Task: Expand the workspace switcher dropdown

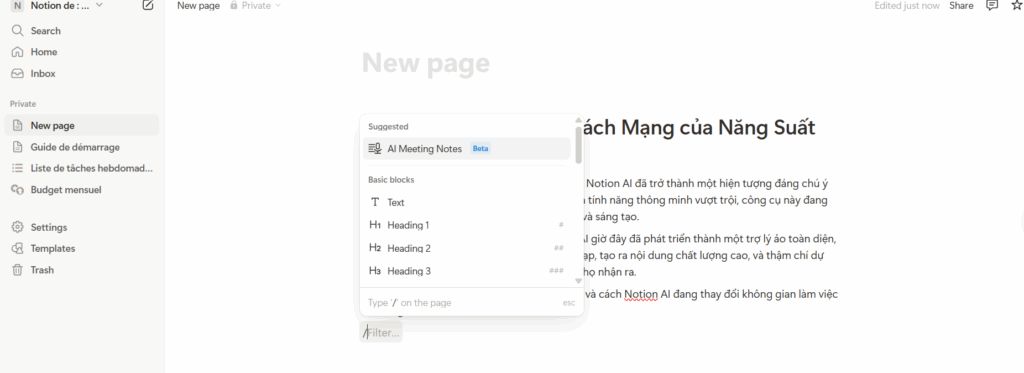Action: 99,5
